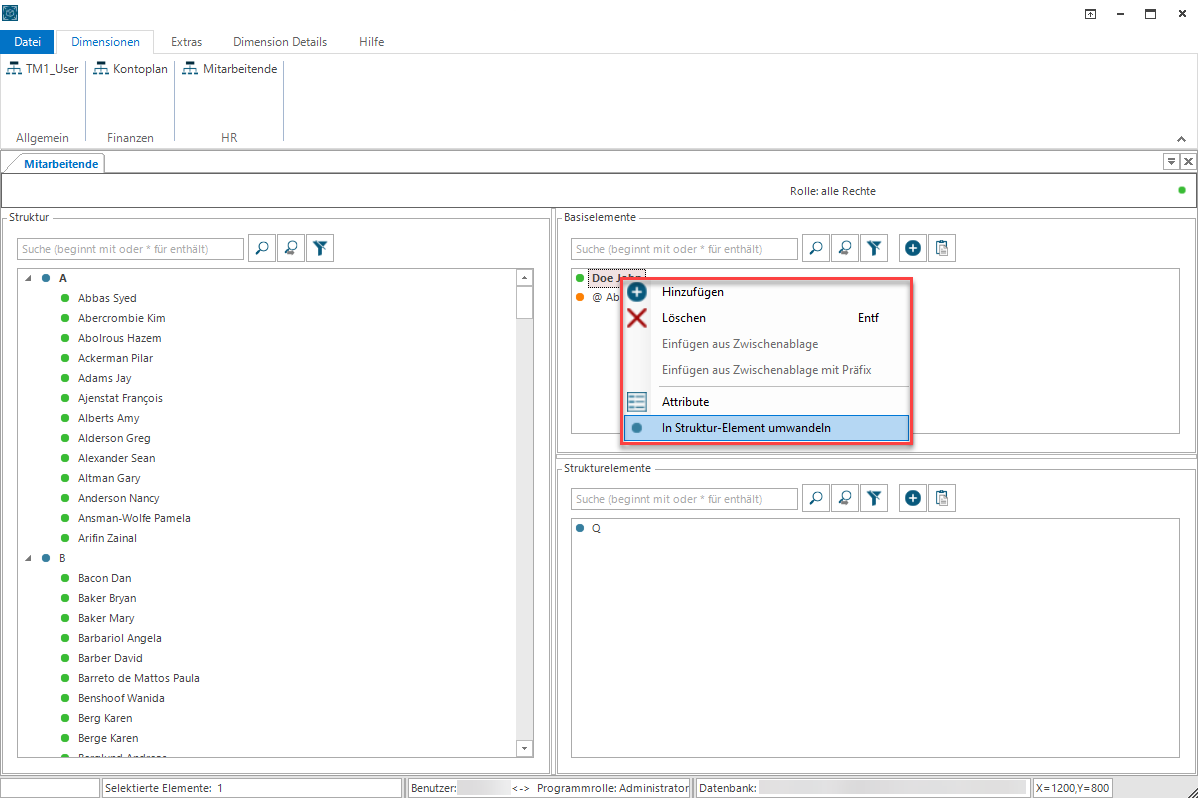Select Adams Jay in the tree

105,378
